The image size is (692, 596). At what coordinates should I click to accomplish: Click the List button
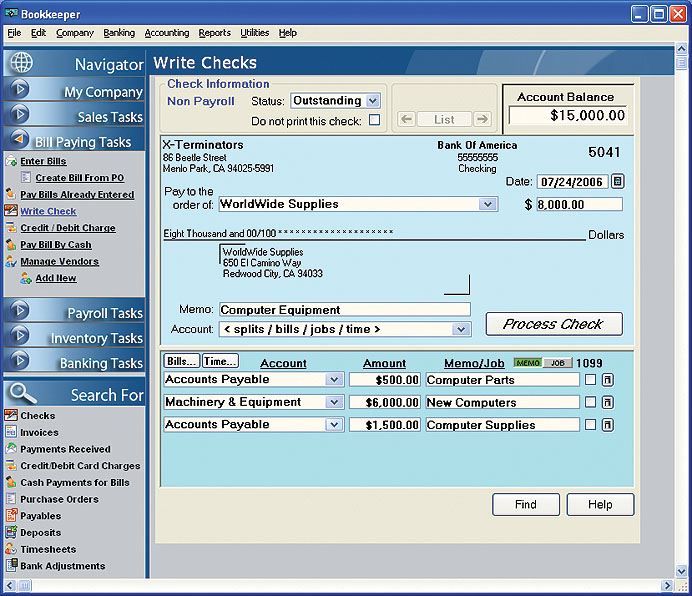click(444, 119)
